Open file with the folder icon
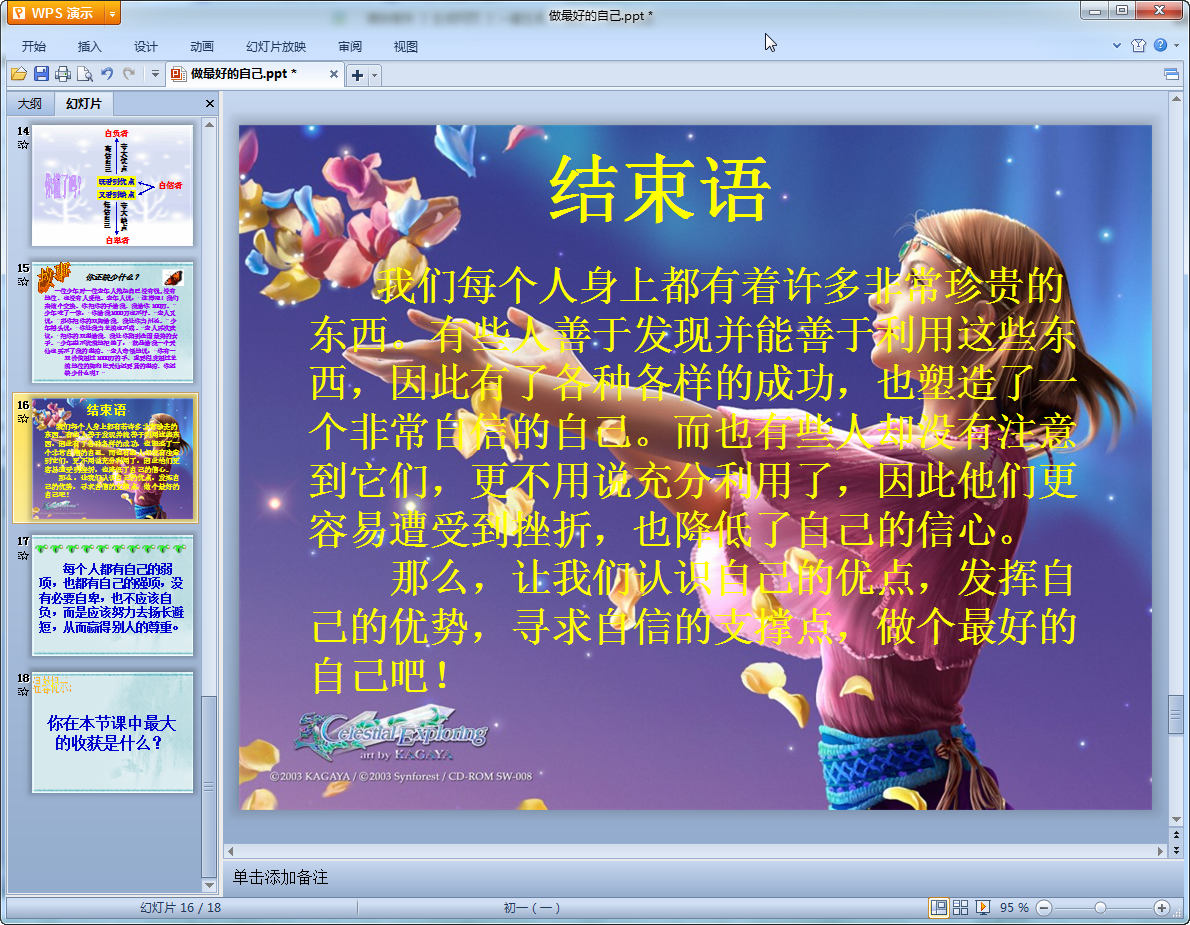This screenshot has width=1190, height=925. (19, 74)
